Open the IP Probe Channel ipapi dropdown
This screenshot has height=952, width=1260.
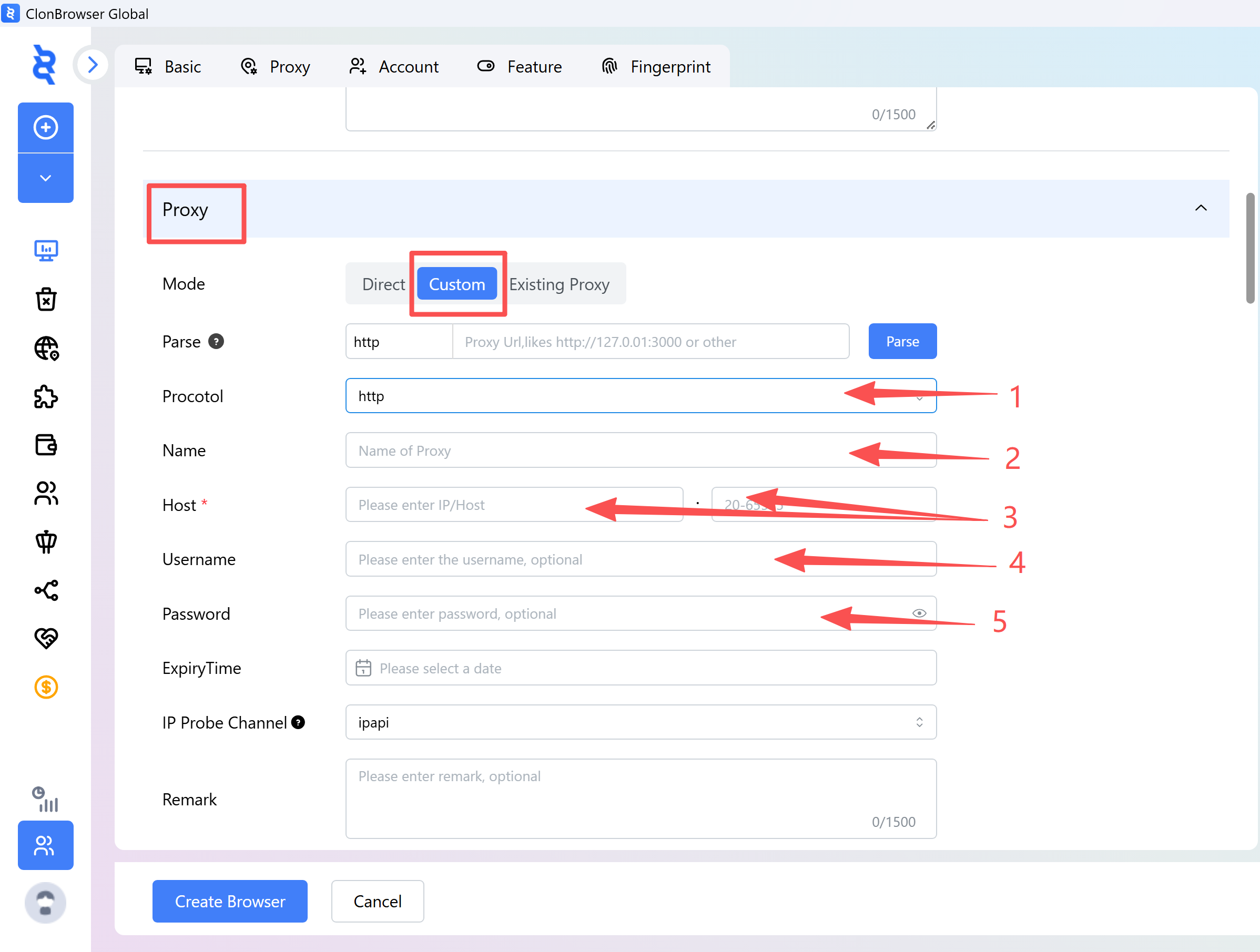point(641,722)
